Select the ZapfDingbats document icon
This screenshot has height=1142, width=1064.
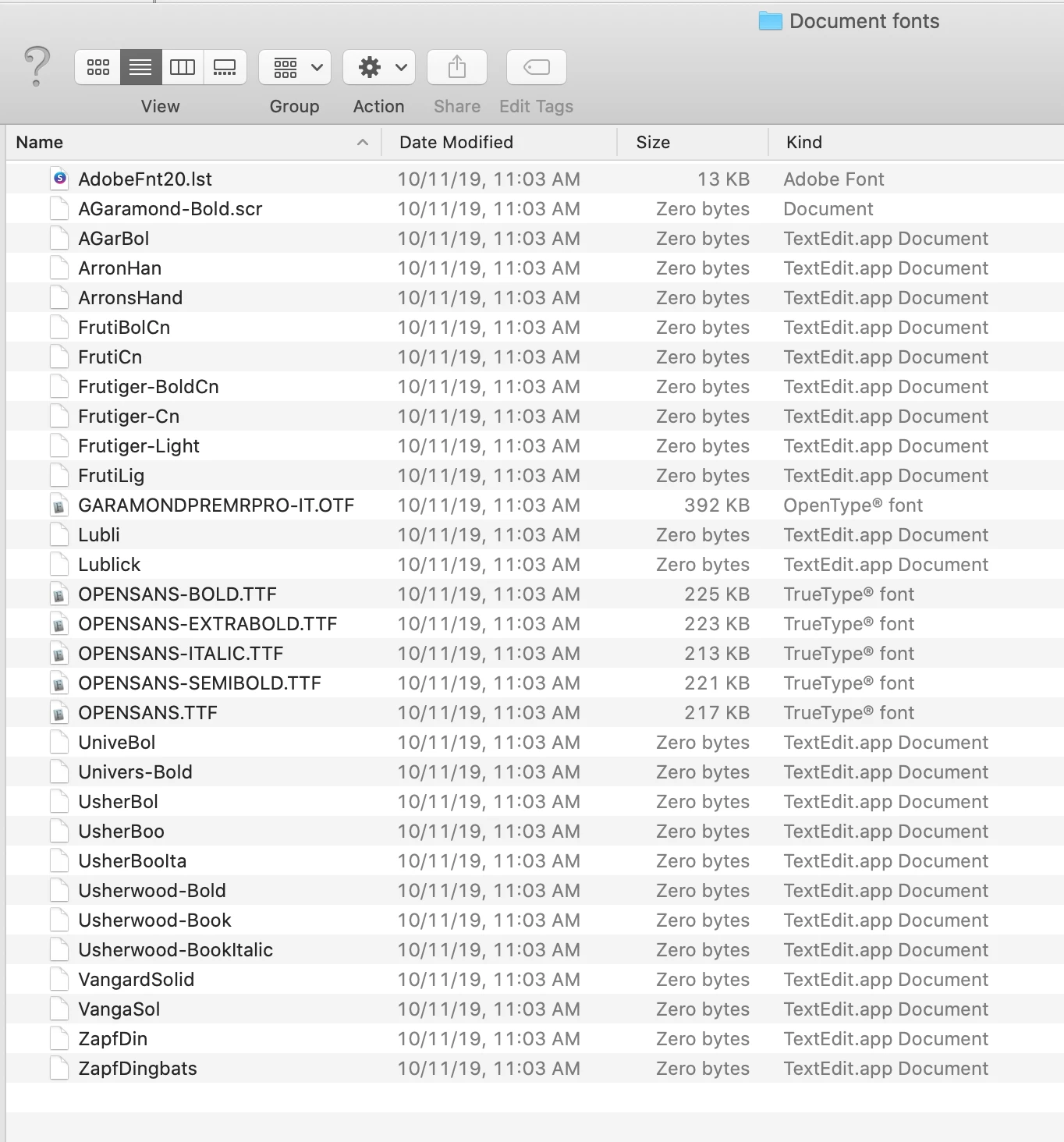click(x=59, y=1068)
